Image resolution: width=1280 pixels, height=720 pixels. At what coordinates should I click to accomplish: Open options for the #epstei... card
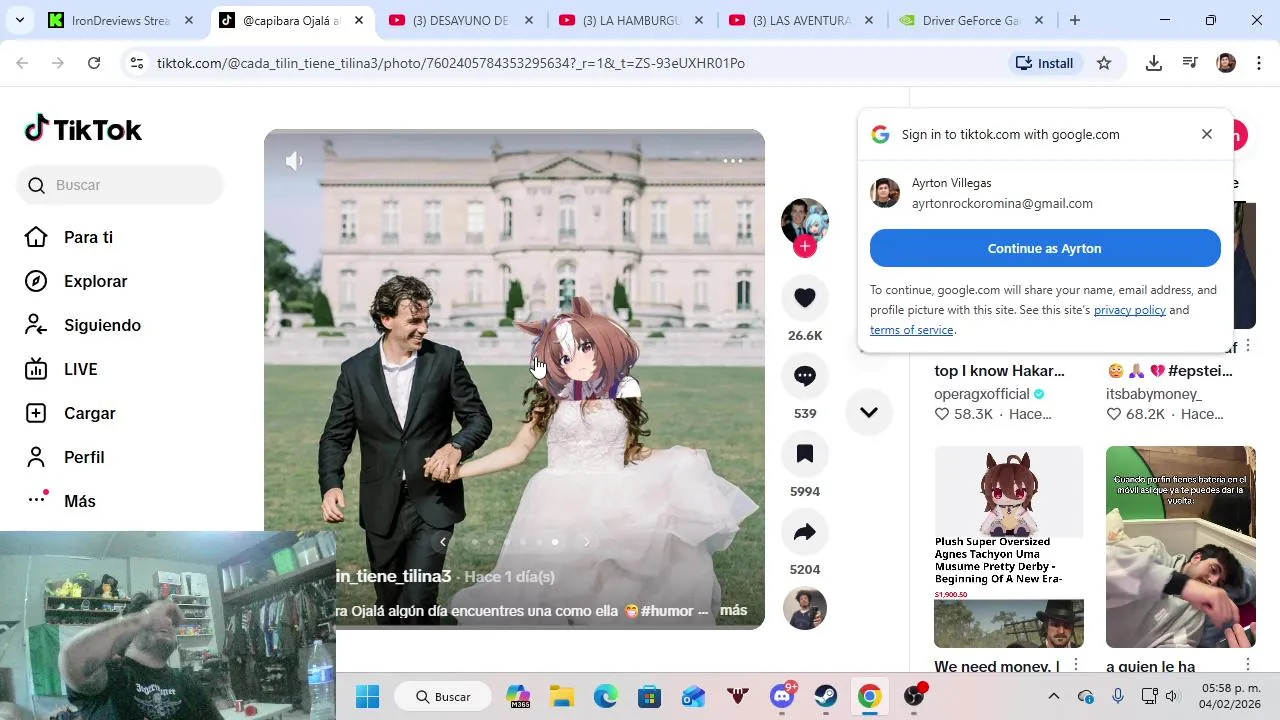pyautogui.click(x=1248, y=346)
